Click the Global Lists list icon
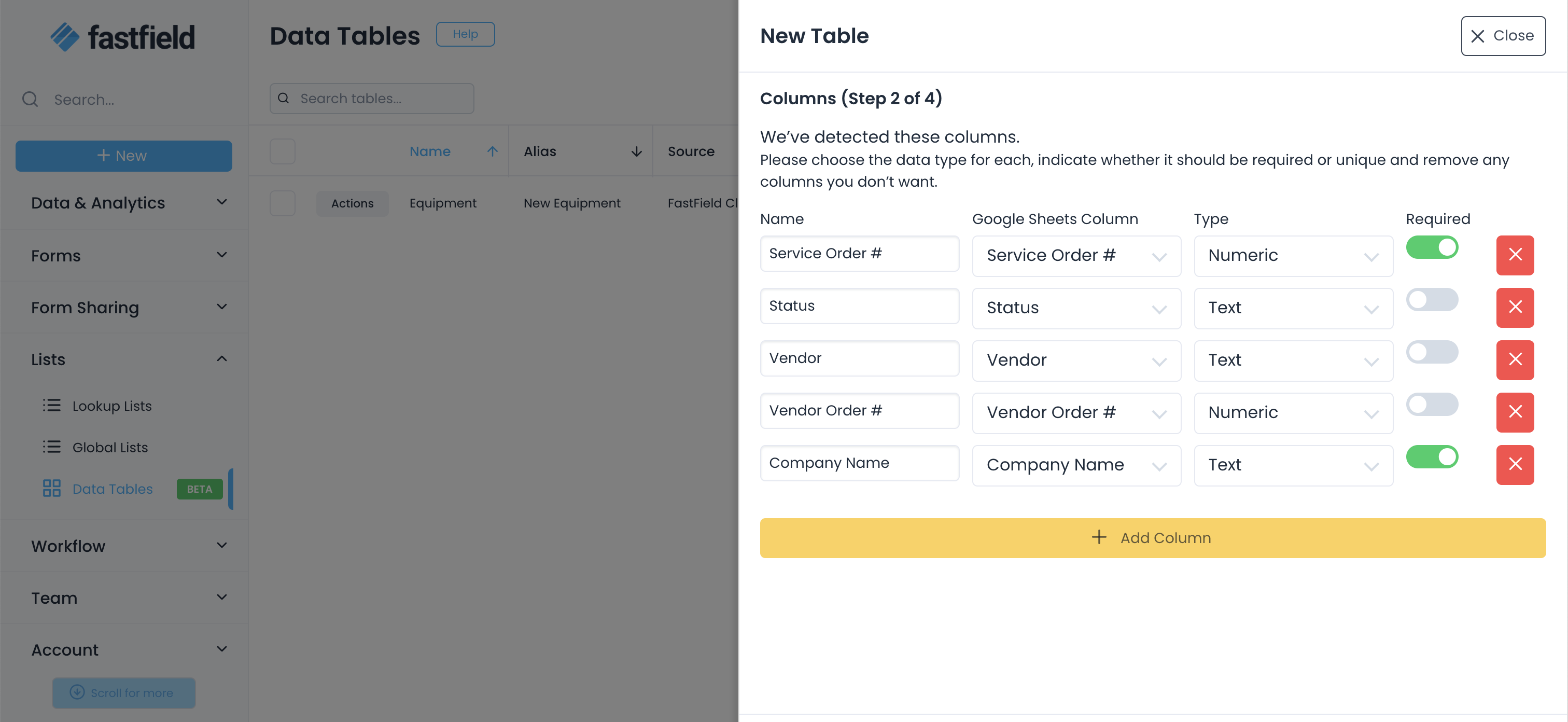Viewport: 1568px width, 722px height. pos(51,447)
